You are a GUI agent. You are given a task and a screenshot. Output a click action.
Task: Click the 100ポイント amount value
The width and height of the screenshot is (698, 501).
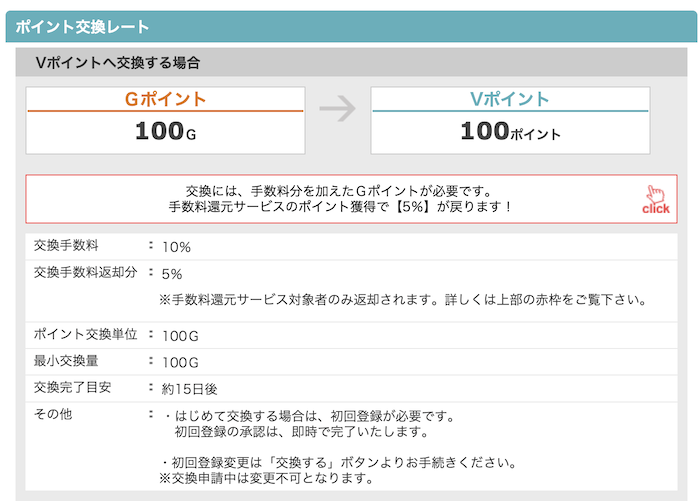(x=510, y=131)
